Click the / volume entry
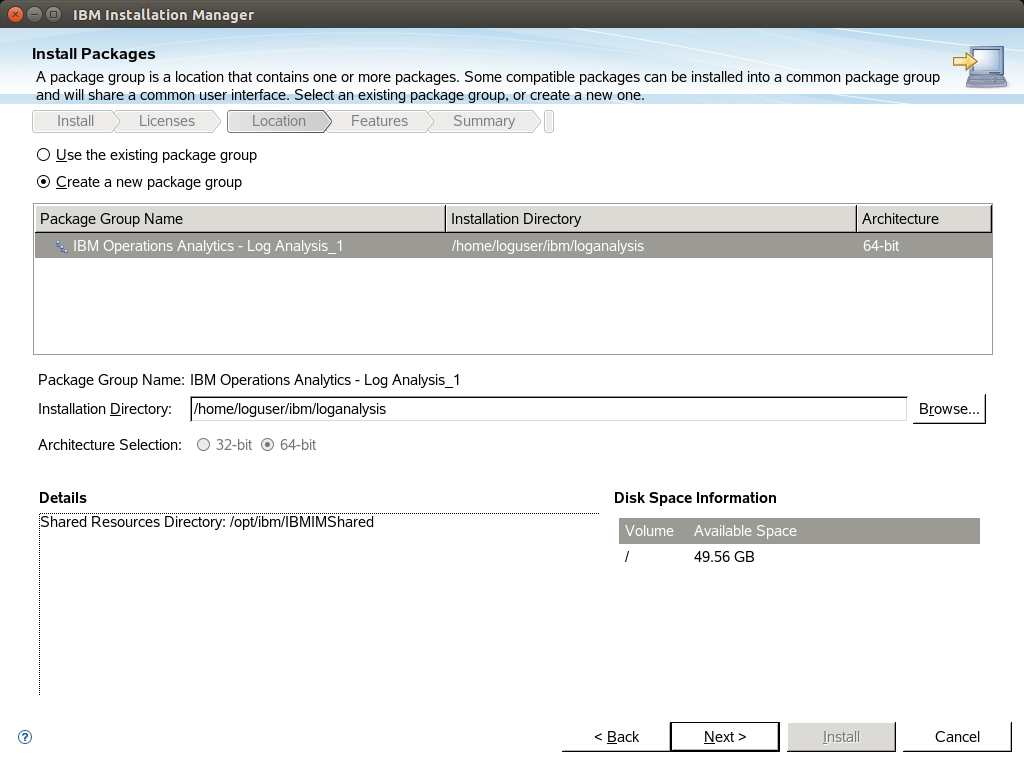1024x768 pixels. coord(627,557)
